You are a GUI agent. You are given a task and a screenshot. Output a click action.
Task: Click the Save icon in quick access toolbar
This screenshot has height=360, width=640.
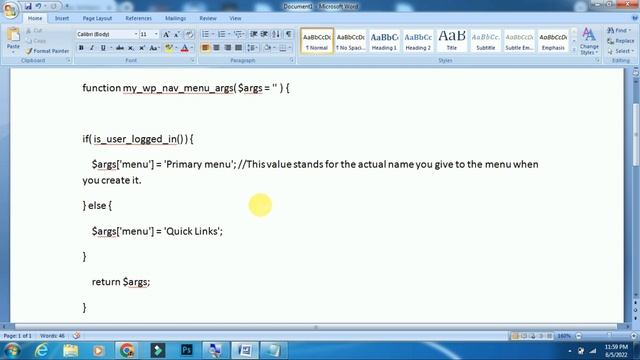click(28, 6)
